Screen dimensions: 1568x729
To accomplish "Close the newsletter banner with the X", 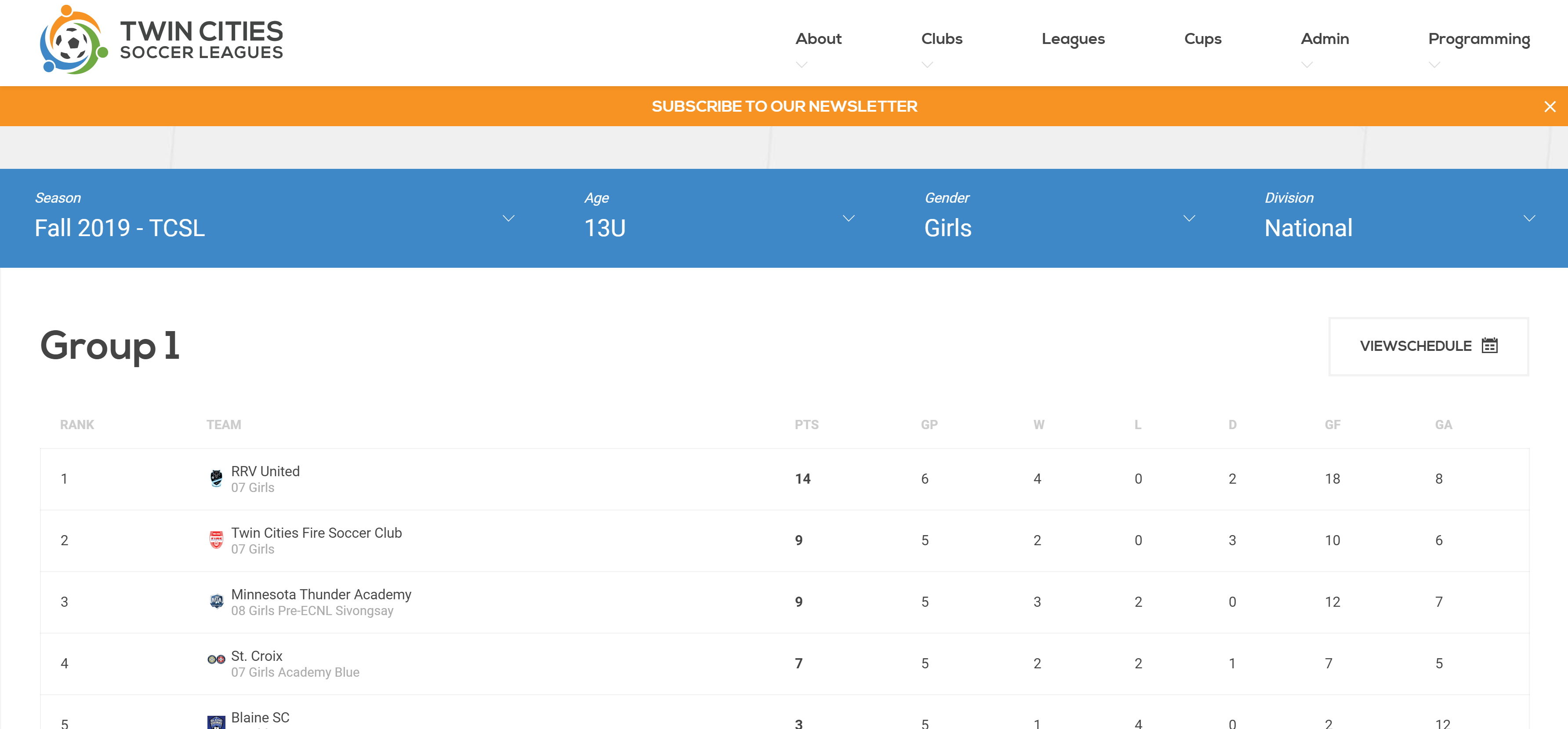I will click(x=1550, y=106).
